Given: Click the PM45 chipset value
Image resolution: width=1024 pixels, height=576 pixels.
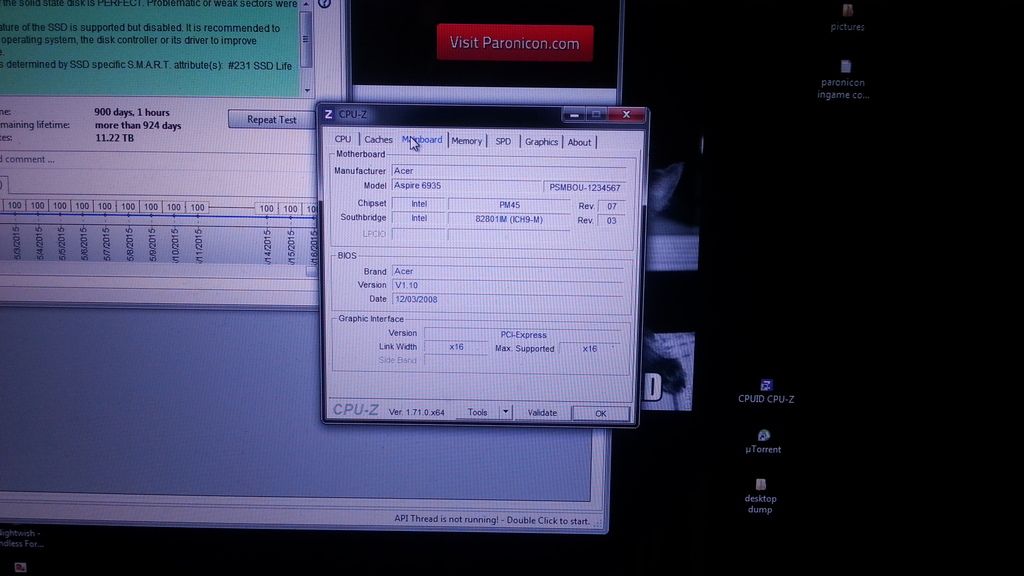Looking at the screenshot, I should pyautogui.click(x=509, y=205).
